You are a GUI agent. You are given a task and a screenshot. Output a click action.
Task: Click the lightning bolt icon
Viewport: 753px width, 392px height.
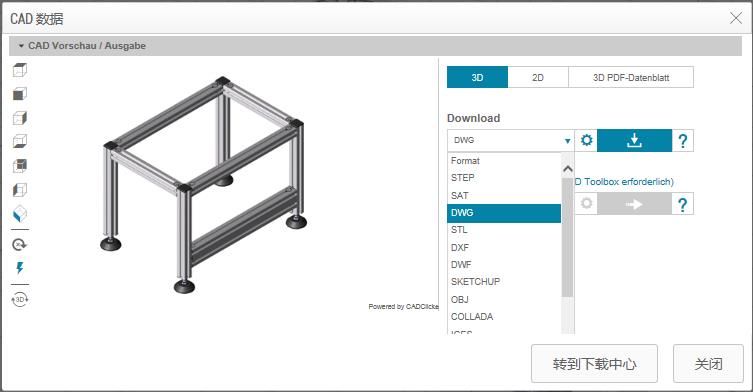click(20, 268)
